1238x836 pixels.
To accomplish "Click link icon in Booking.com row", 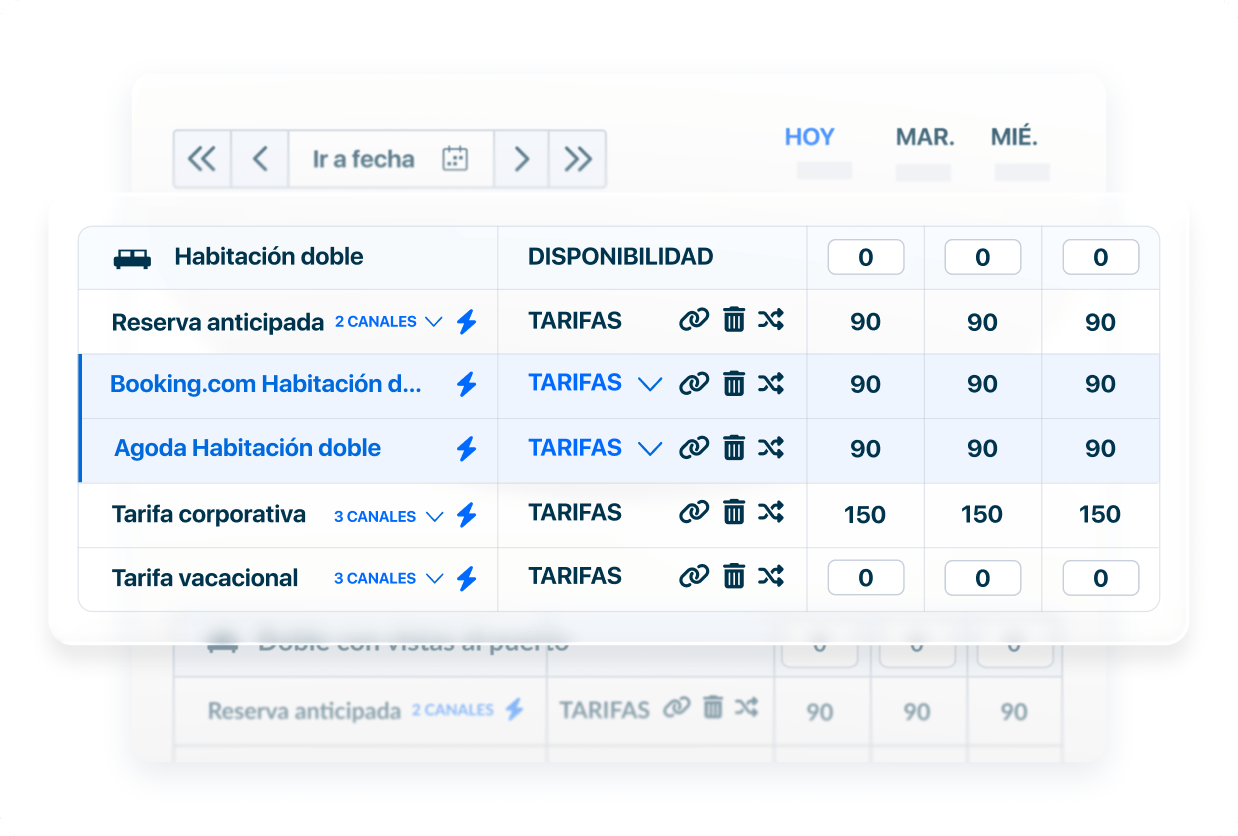I will tap(693, 384).
